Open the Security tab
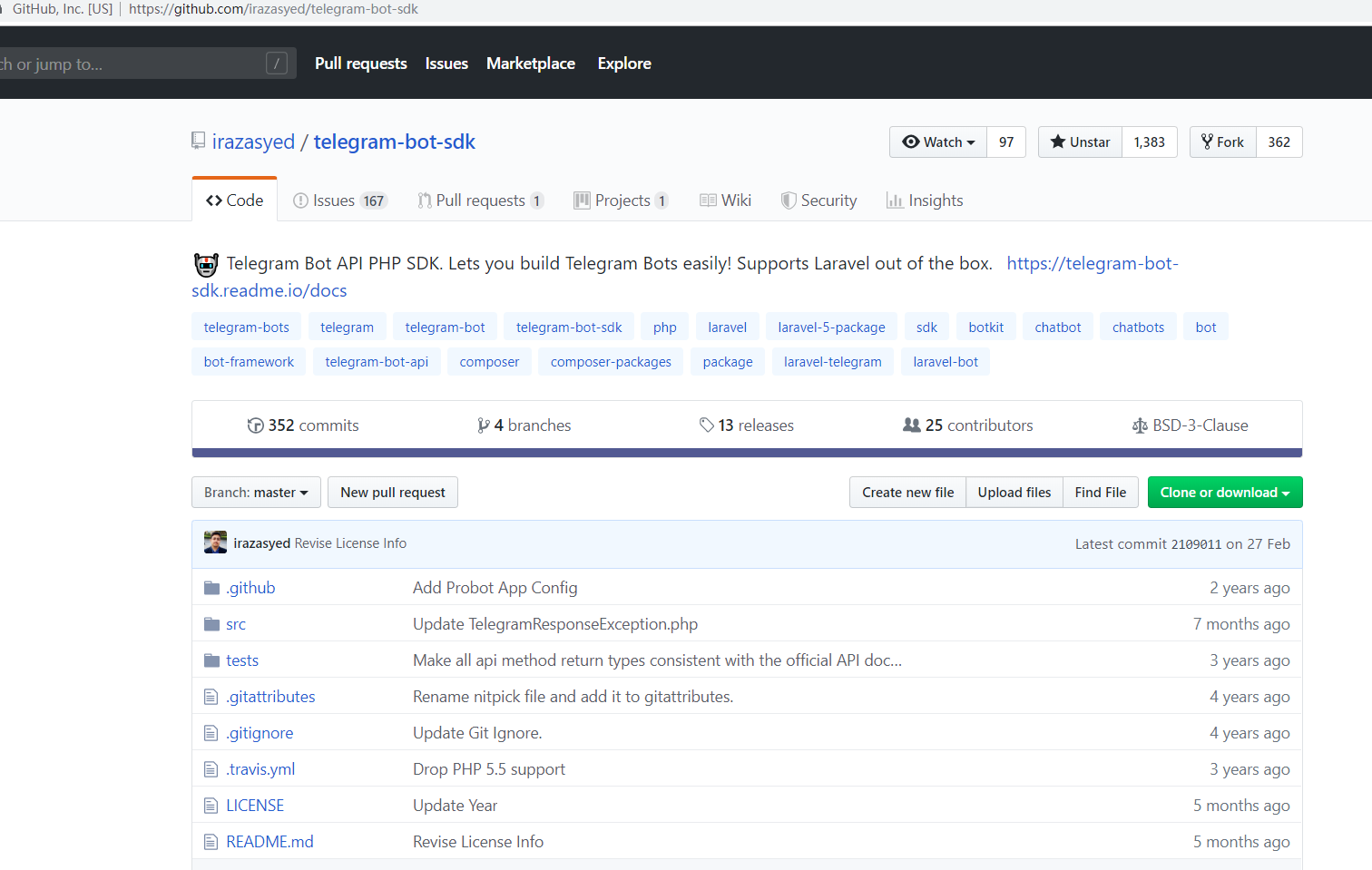 click(819, 200)
